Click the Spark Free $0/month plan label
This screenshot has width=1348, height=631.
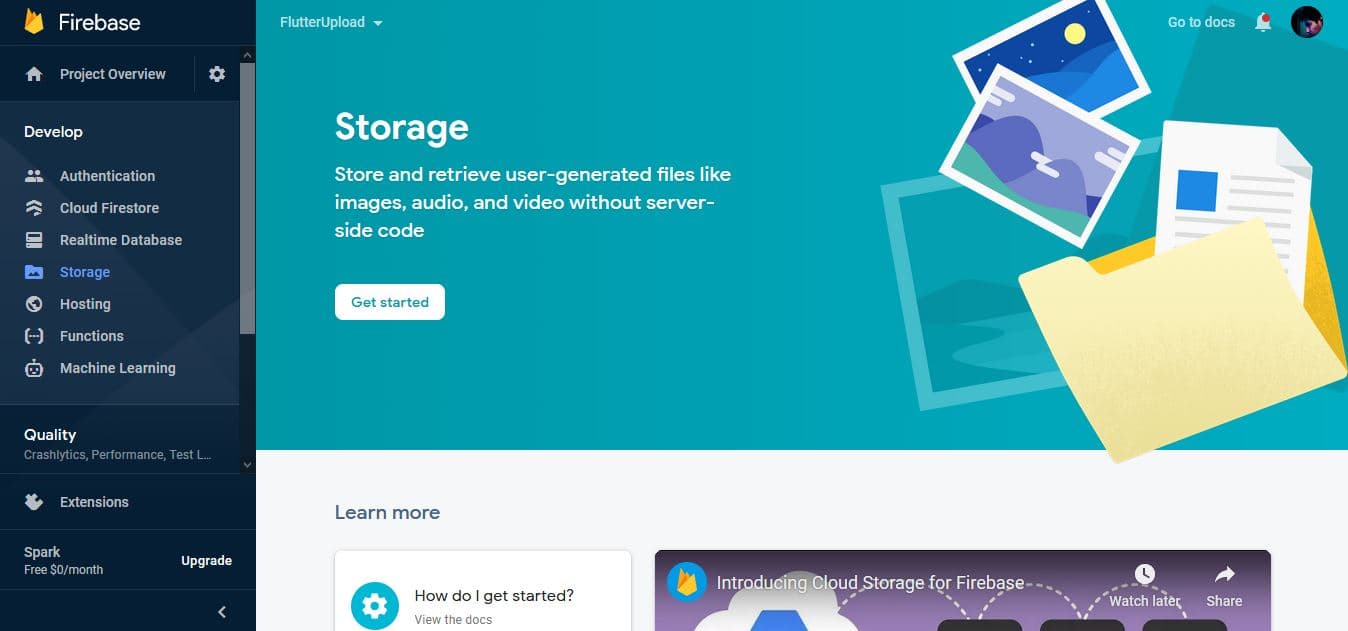click(x=64, y=560)
